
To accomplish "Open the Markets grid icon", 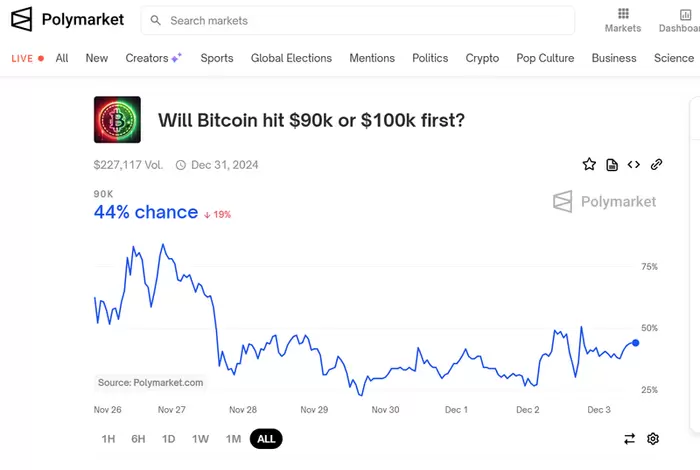I will click(623, 14).
